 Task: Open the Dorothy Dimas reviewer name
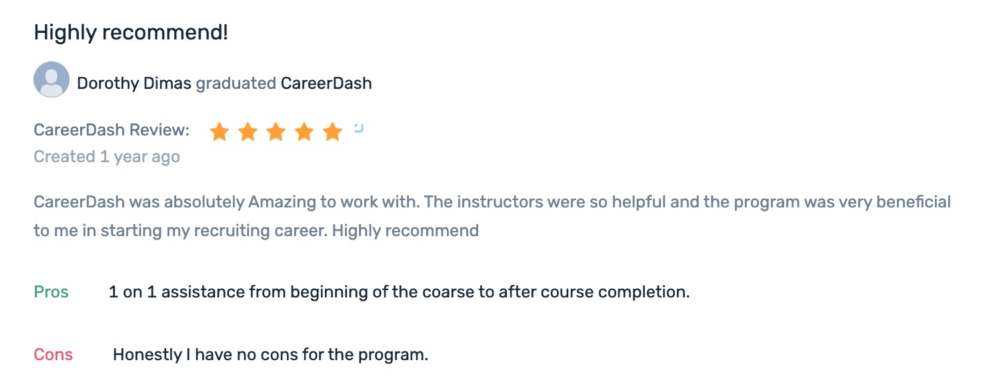pos(134,83)
